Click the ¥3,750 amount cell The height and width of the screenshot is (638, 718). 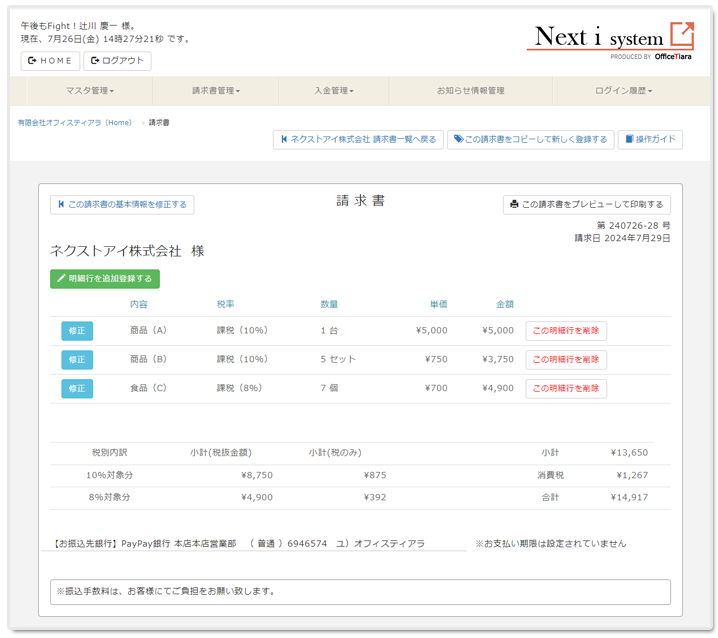click(x=498, y=360)
